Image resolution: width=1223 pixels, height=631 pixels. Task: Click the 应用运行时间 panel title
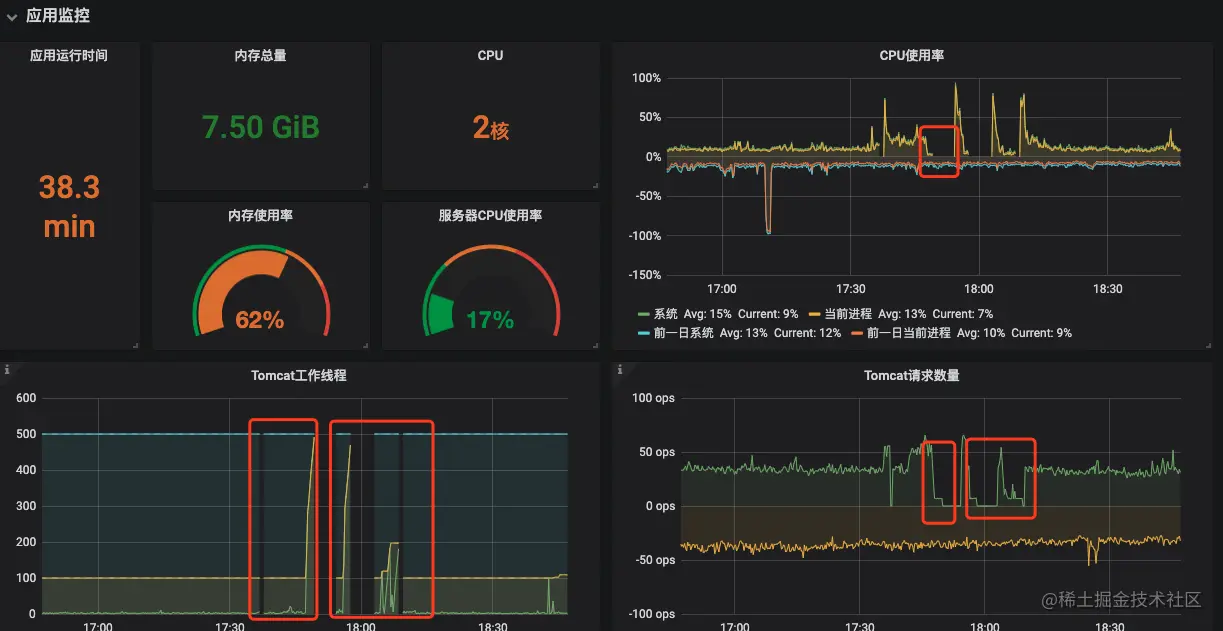click(69, 56)
